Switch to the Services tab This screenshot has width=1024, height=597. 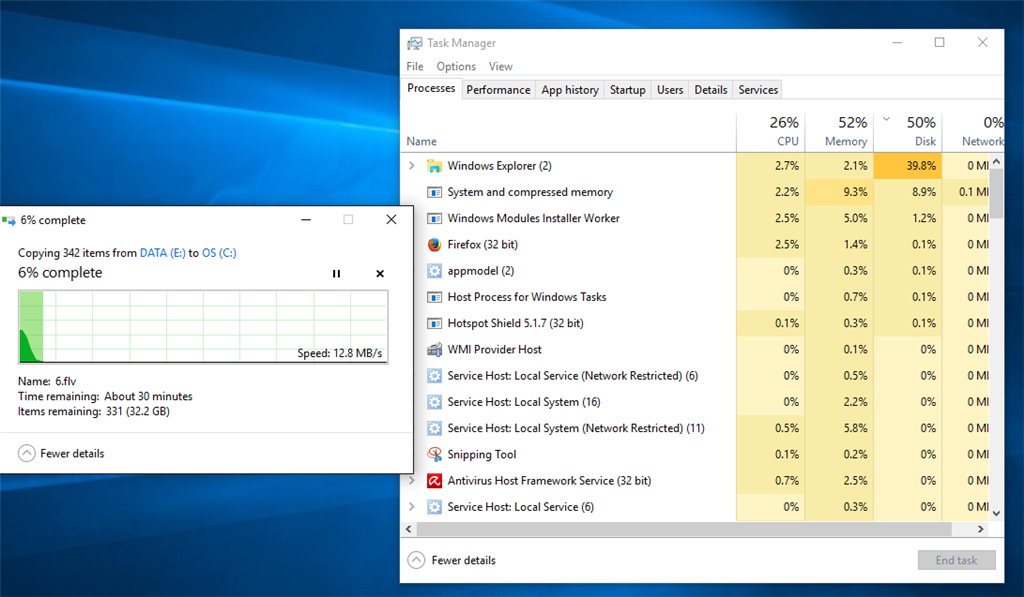(x=758, y=90)
